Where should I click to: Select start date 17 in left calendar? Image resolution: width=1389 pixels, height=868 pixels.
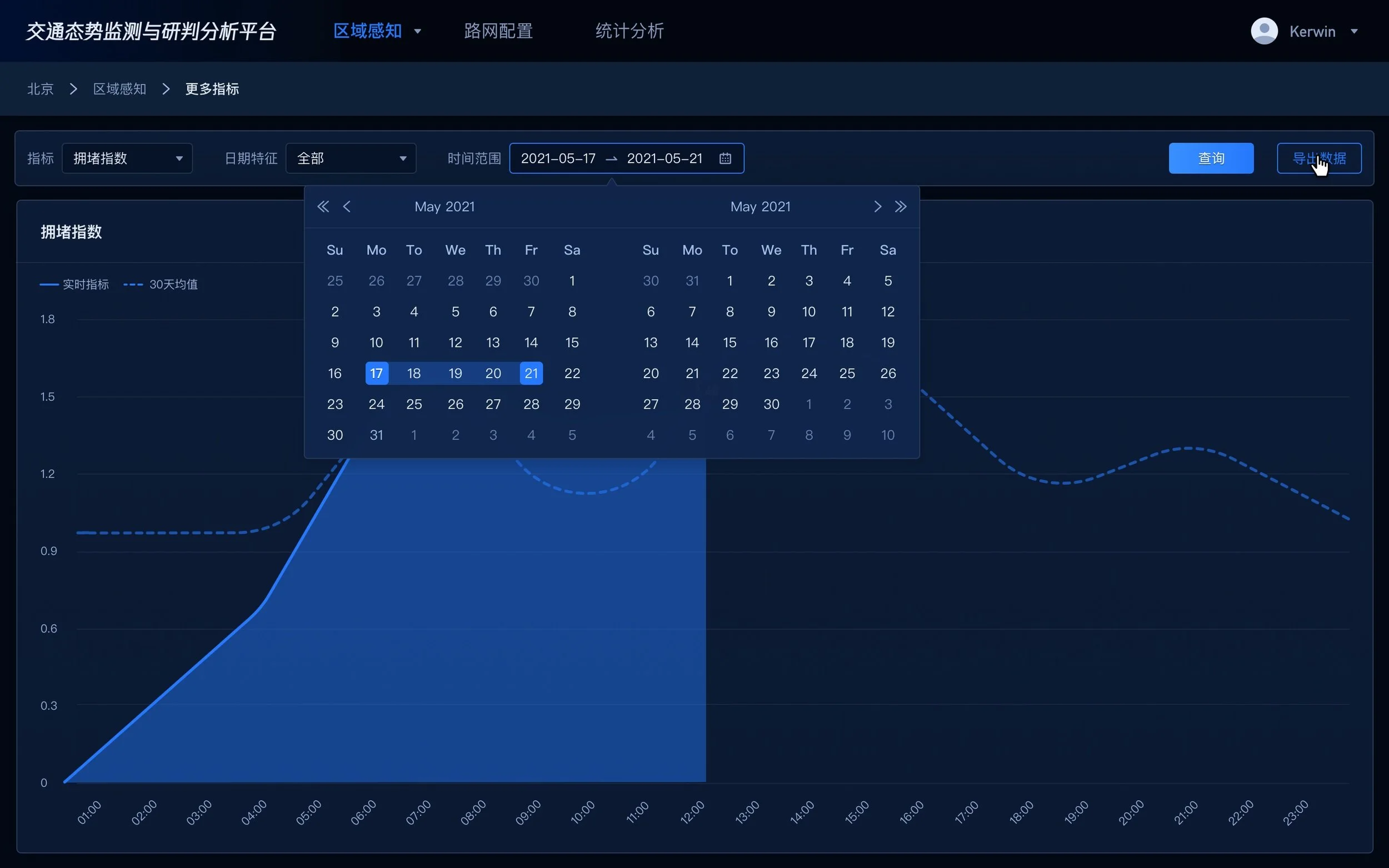(x=376, y=373)
